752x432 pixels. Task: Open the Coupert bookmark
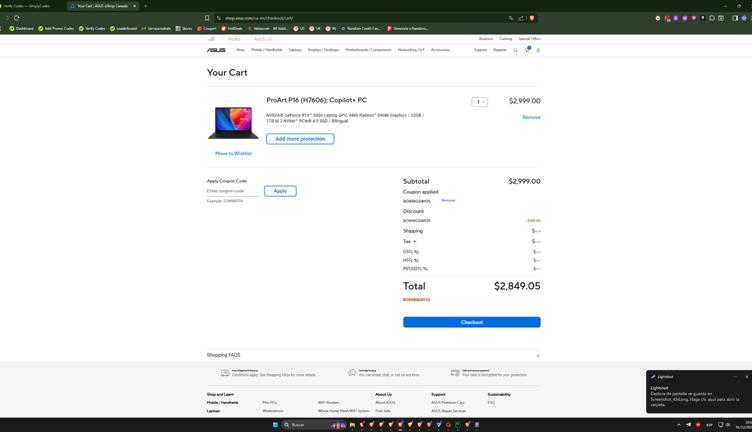point(207,28)
